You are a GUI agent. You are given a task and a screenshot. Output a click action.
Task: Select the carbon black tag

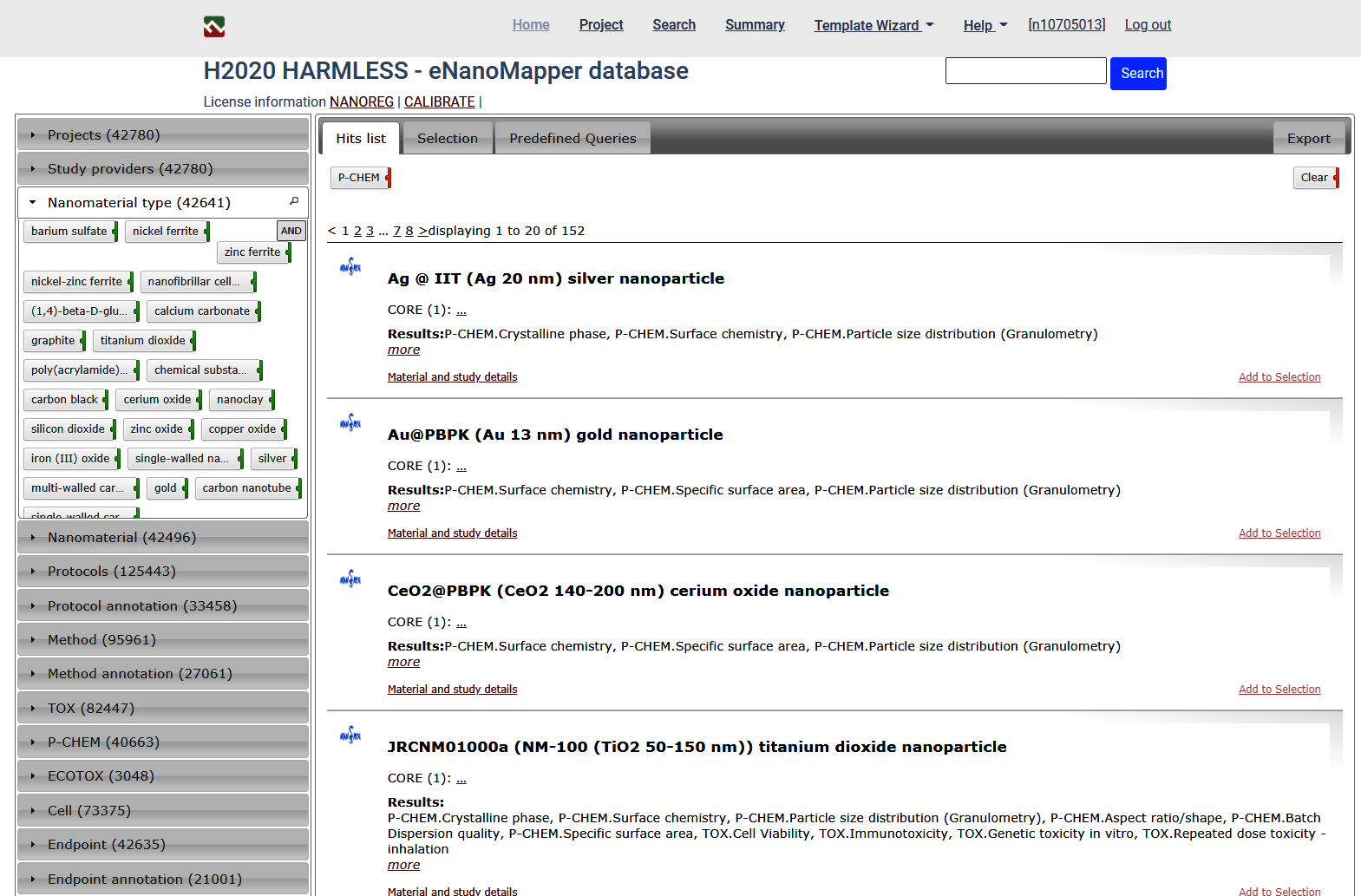67,400
